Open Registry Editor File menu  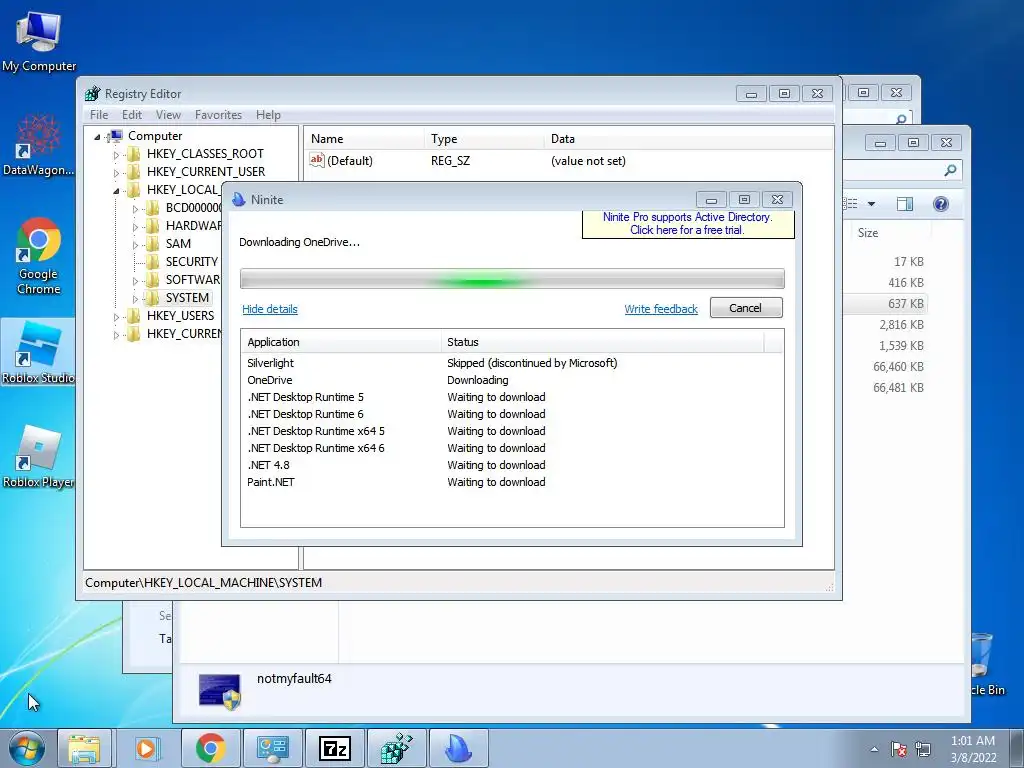click(99, 115)
